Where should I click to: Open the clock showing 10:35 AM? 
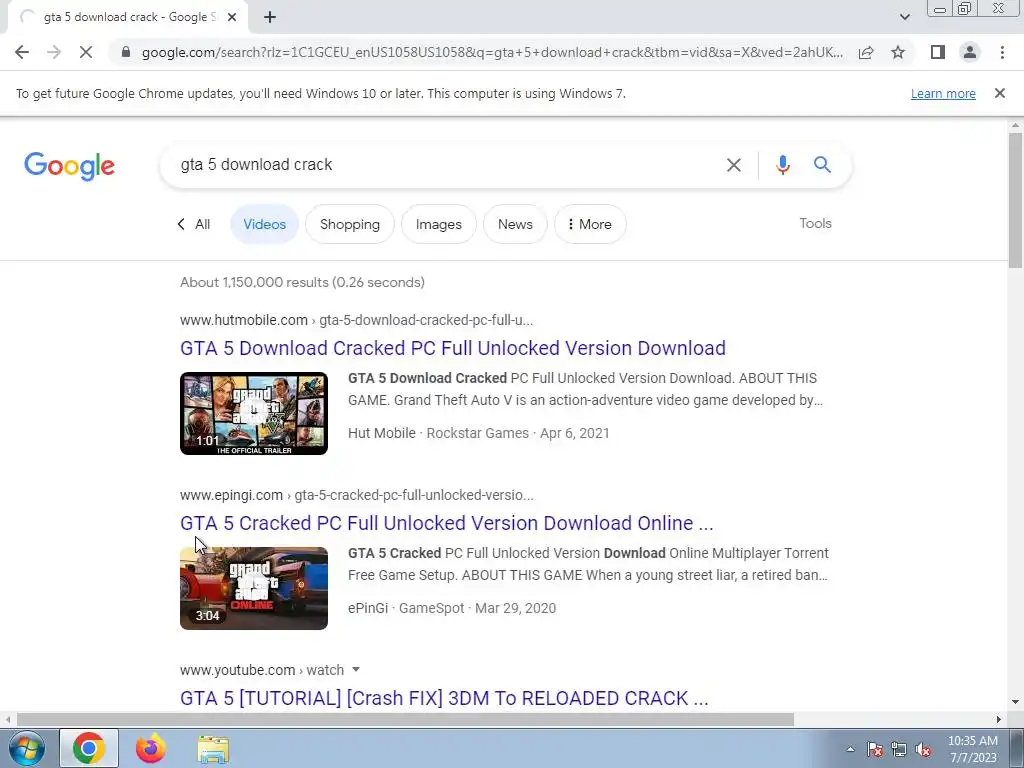tap(973, 749)
